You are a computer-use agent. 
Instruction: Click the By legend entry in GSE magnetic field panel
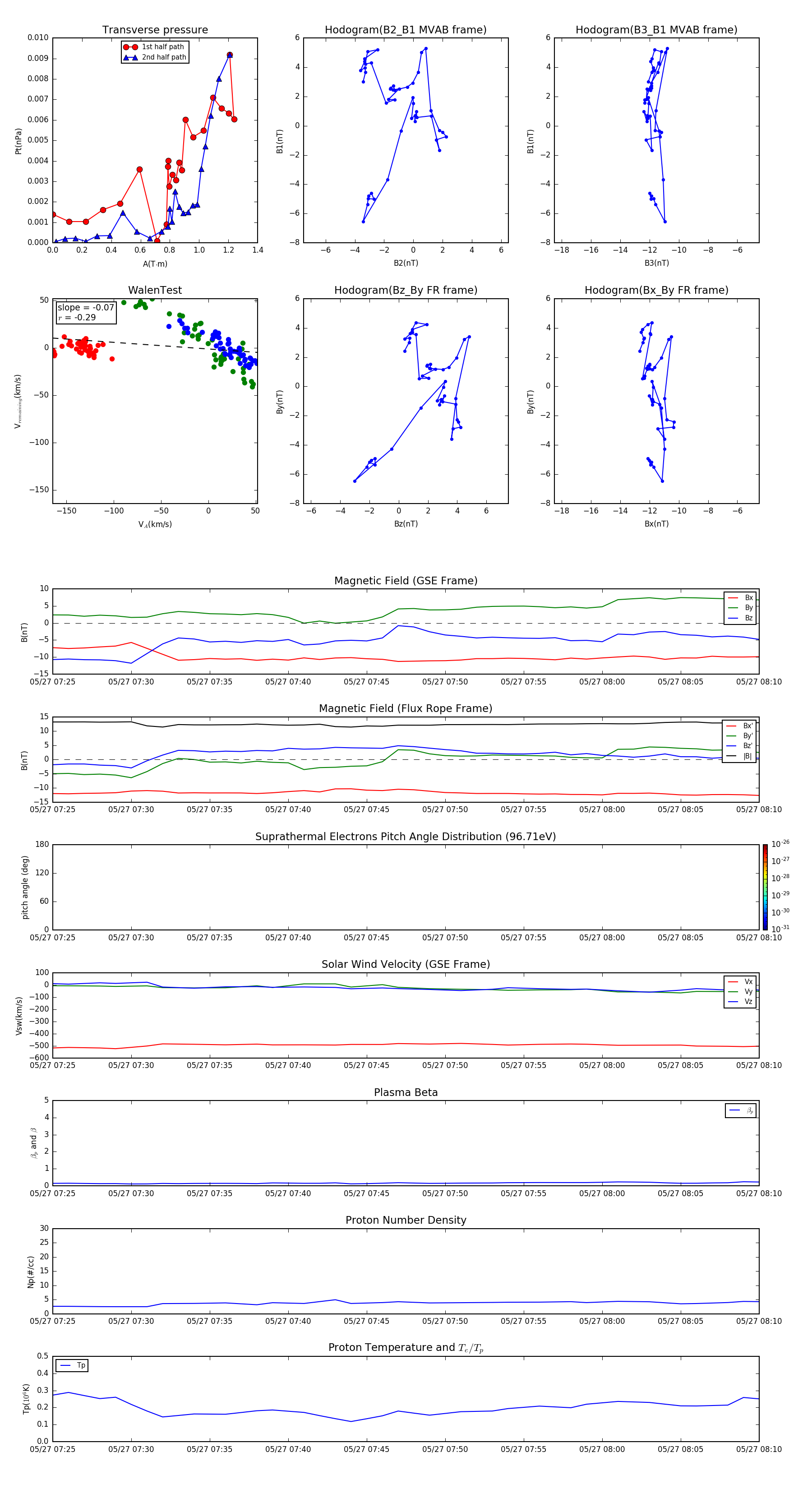[x=740, y=607]
